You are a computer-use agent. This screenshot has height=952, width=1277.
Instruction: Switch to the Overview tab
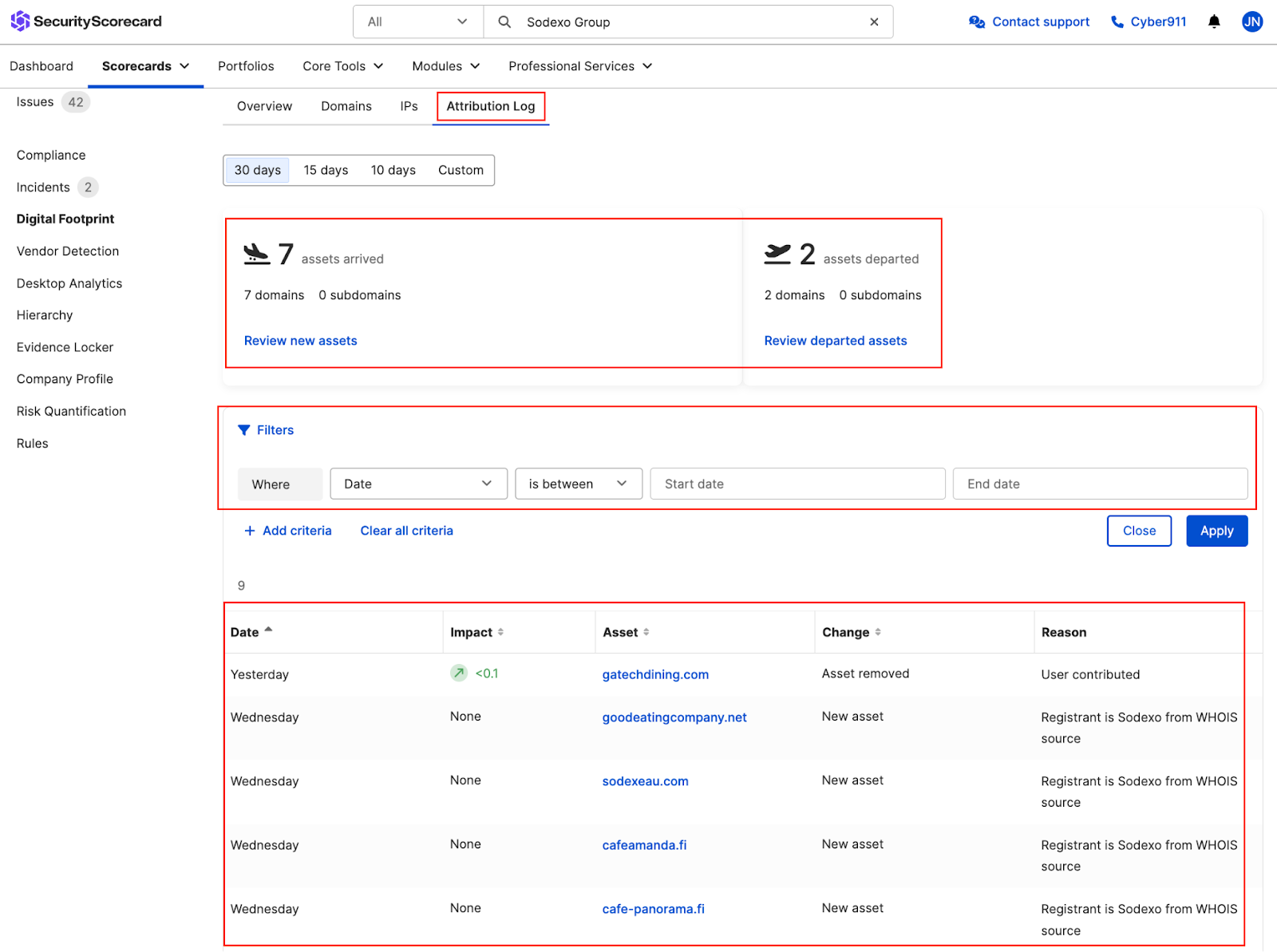pyautogui.click(x=264, y=106)
